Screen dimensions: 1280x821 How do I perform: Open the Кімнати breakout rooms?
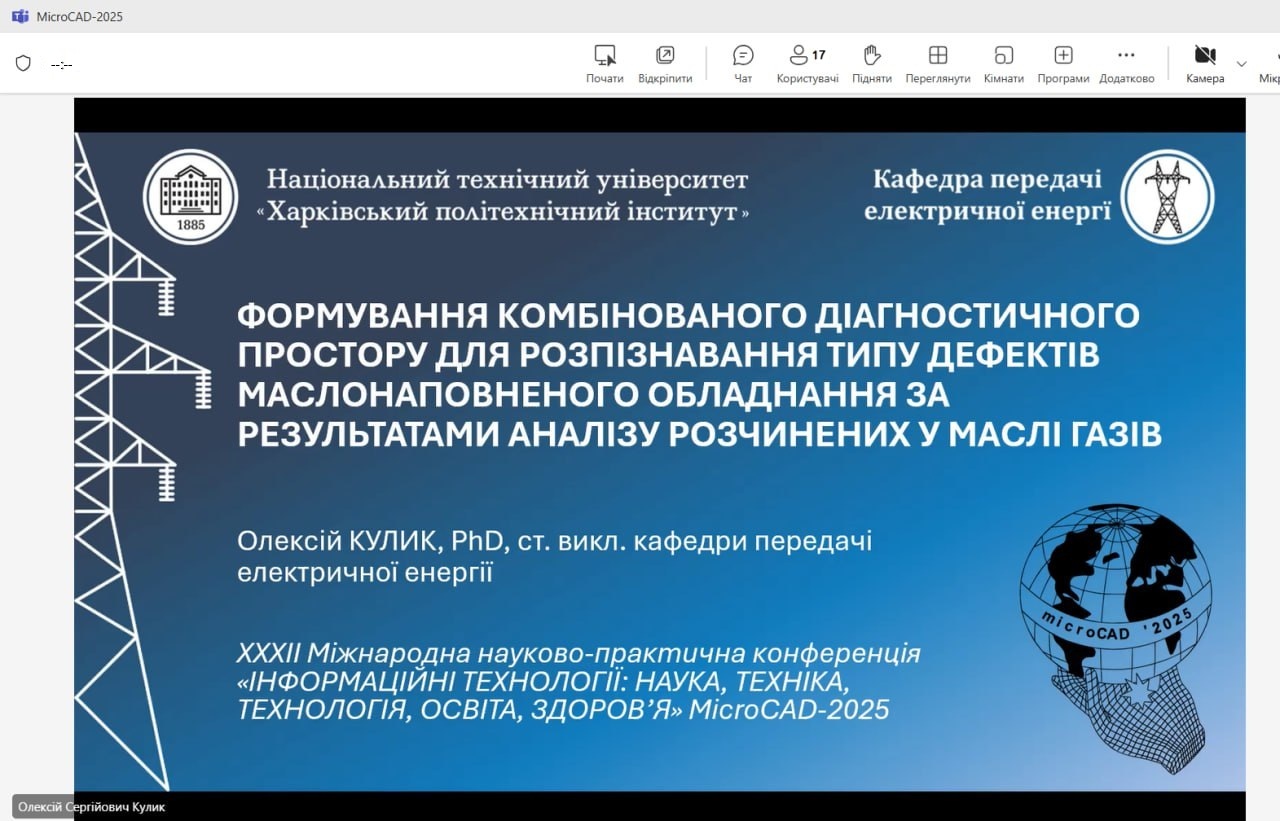pyautogui.click(x=1004, y=64)
